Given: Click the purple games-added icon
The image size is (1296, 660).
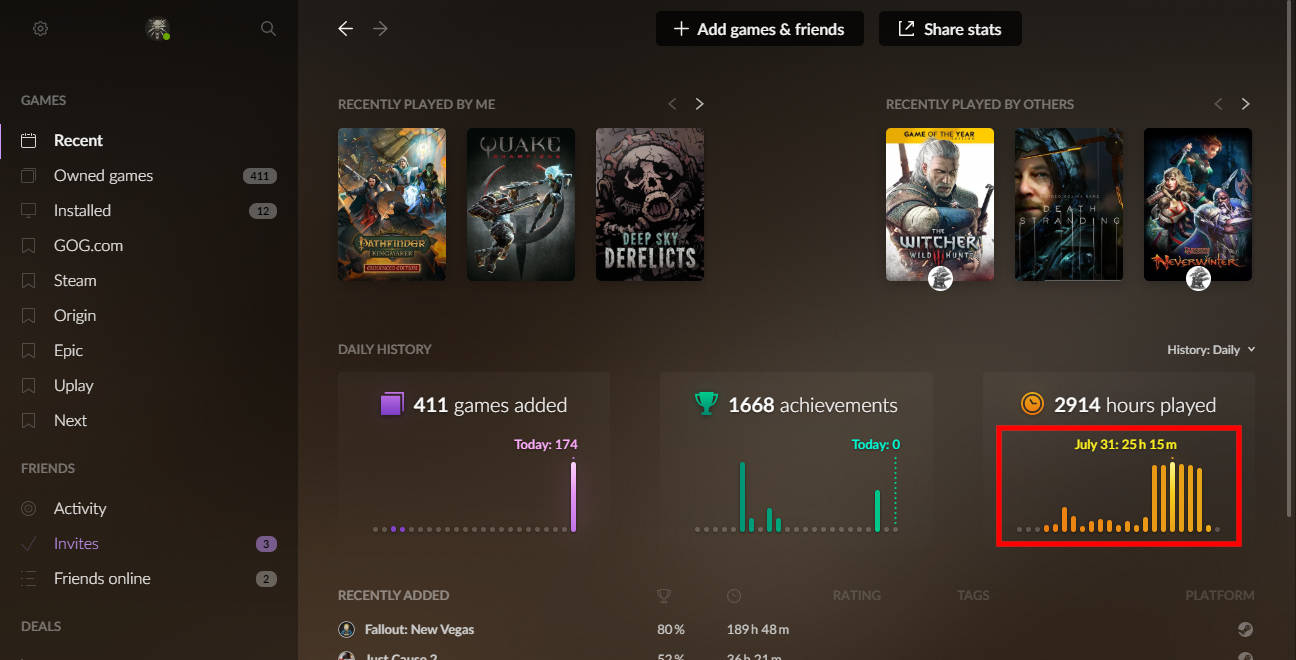Looking at the screenshot, I should 392,405.
